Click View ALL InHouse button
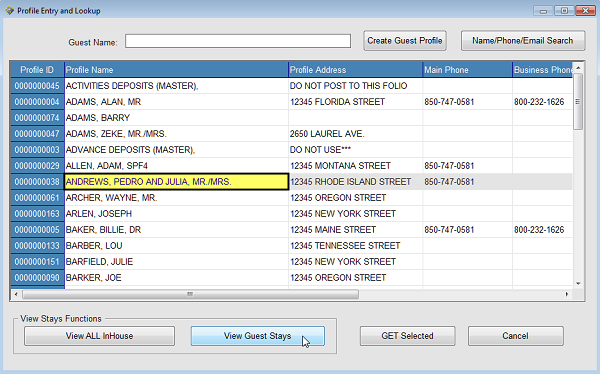 click(99, 336)
